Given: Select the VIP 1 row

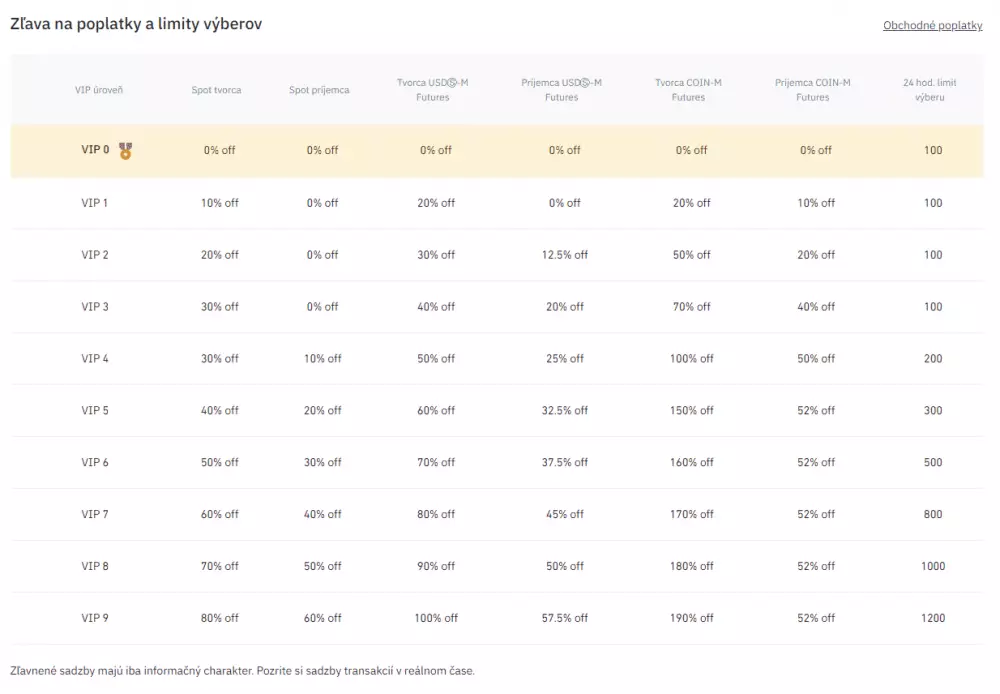Looking at the screenshot, I should 500,202.
